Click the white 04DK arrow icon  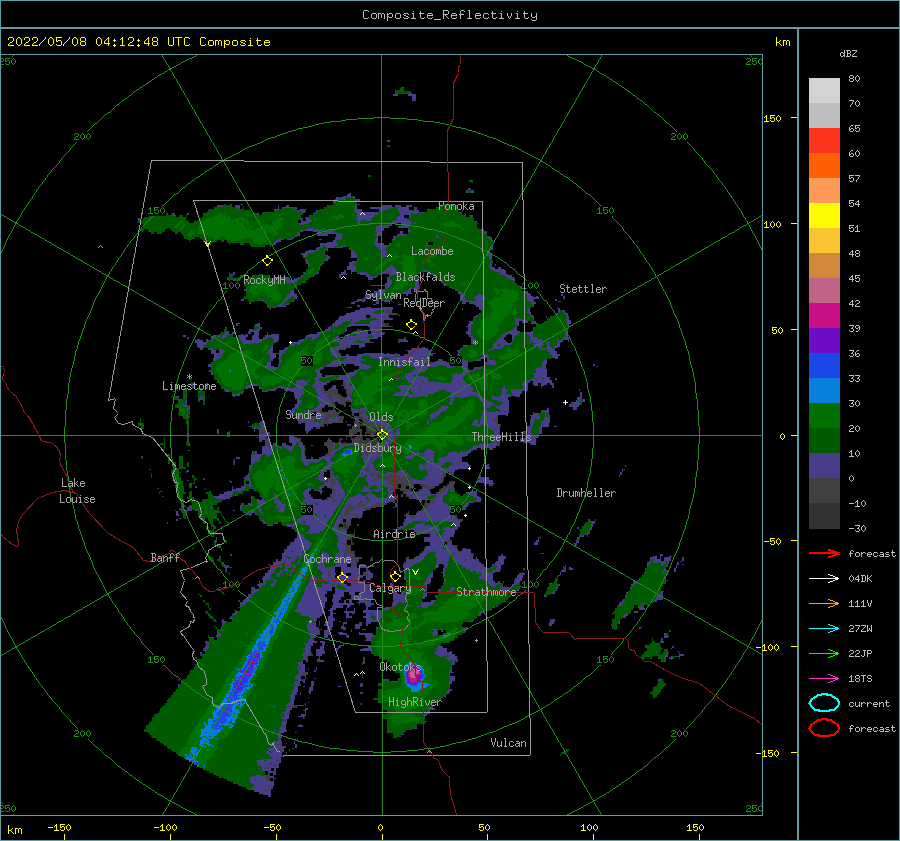click(824, 579)
